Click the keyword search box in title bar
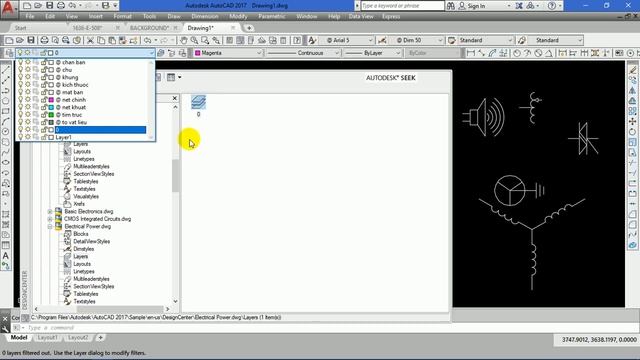Screen dimensions: 640x360 pyautogui.click(x=402, y=6)
